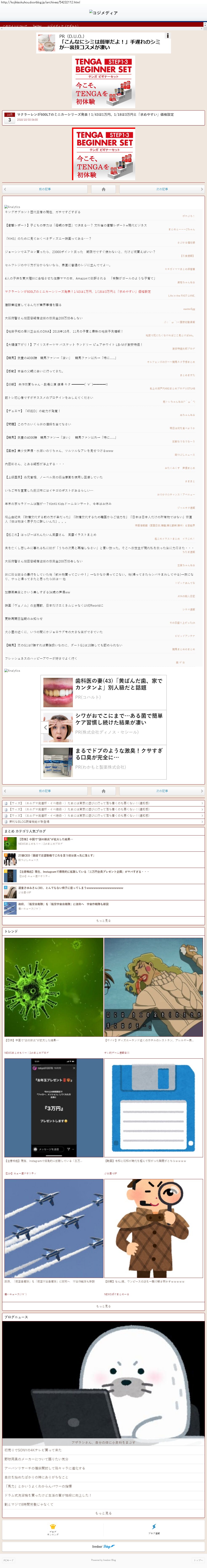This screenshot has height=1568, width=207.
Task: Open the green virus trend image
Action: pyautogui.click(x=53, y=987)
